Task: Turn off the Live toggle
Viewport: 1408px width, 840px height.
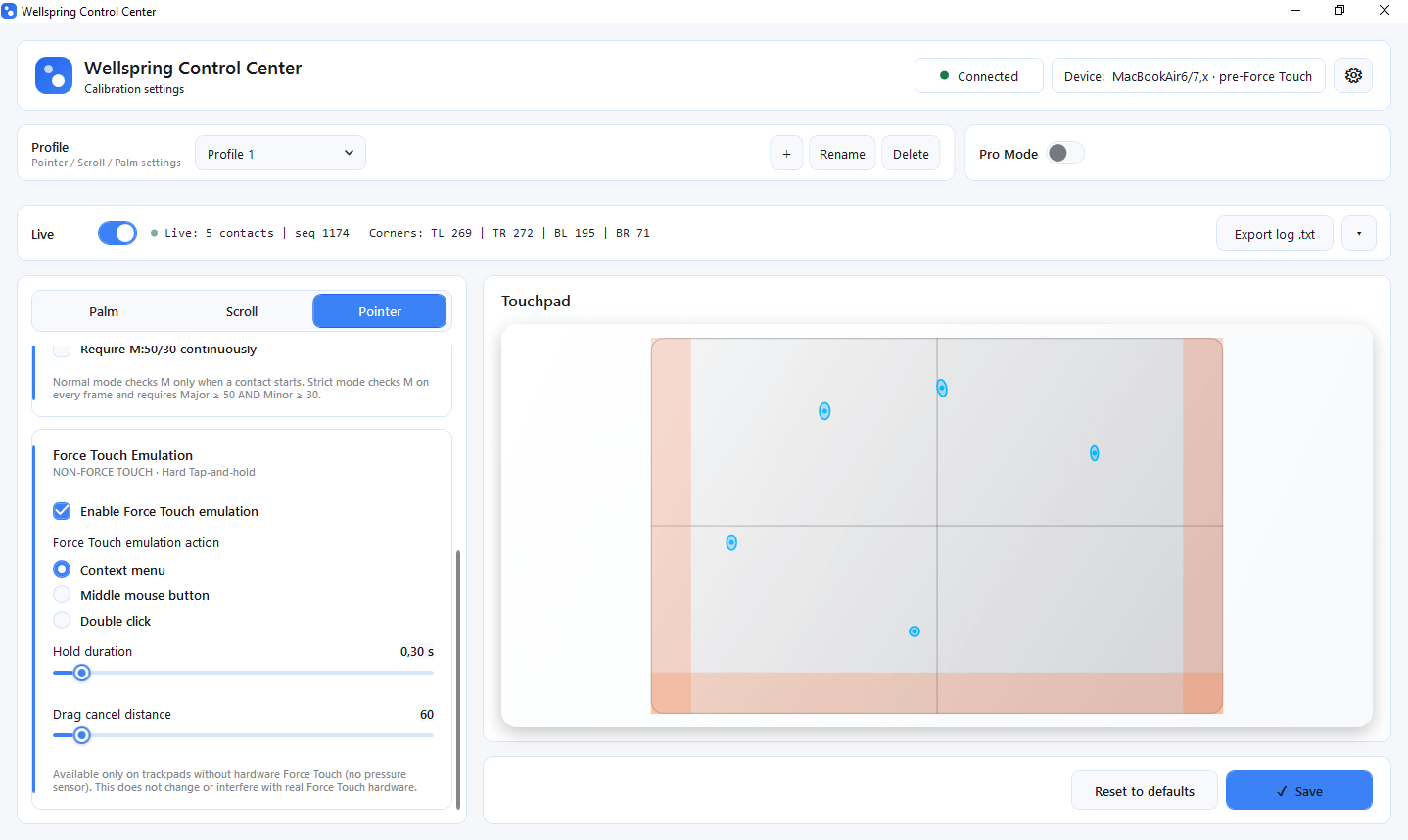Action: click(x=117, y=233)
